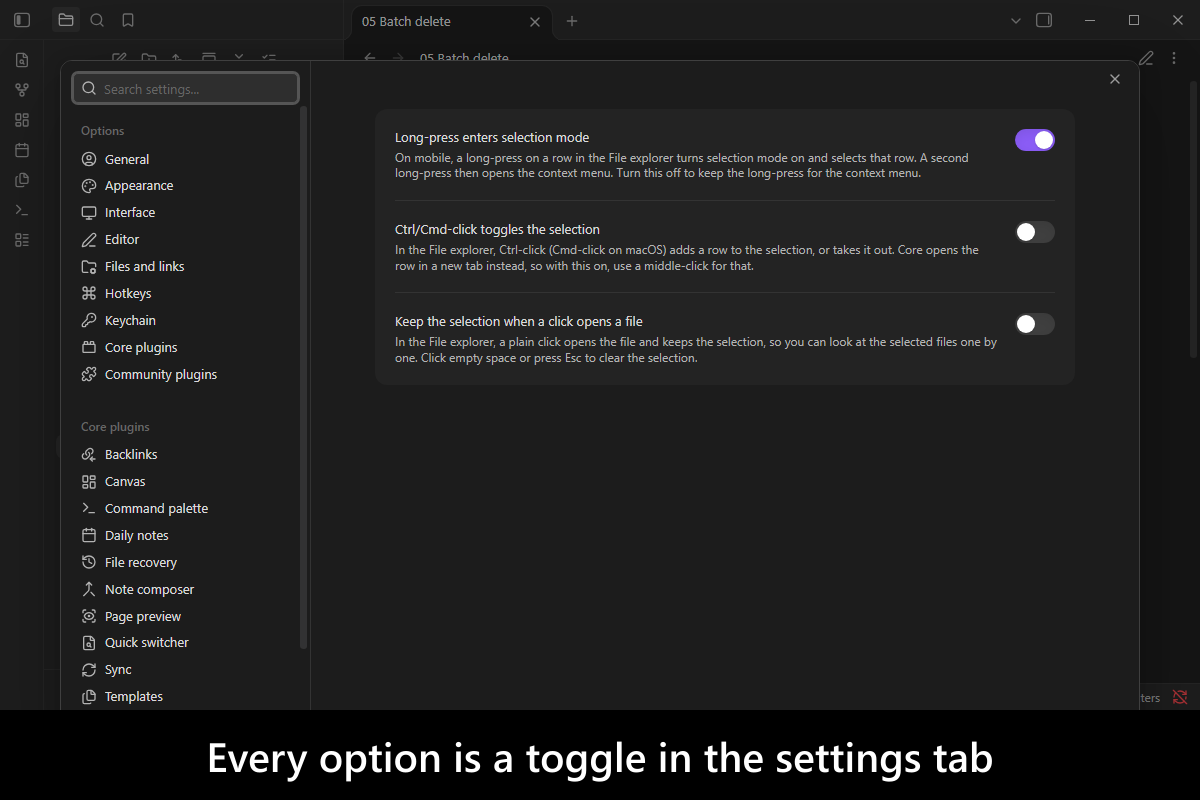Collapse the left sidebar with the toggle icon

22,20
